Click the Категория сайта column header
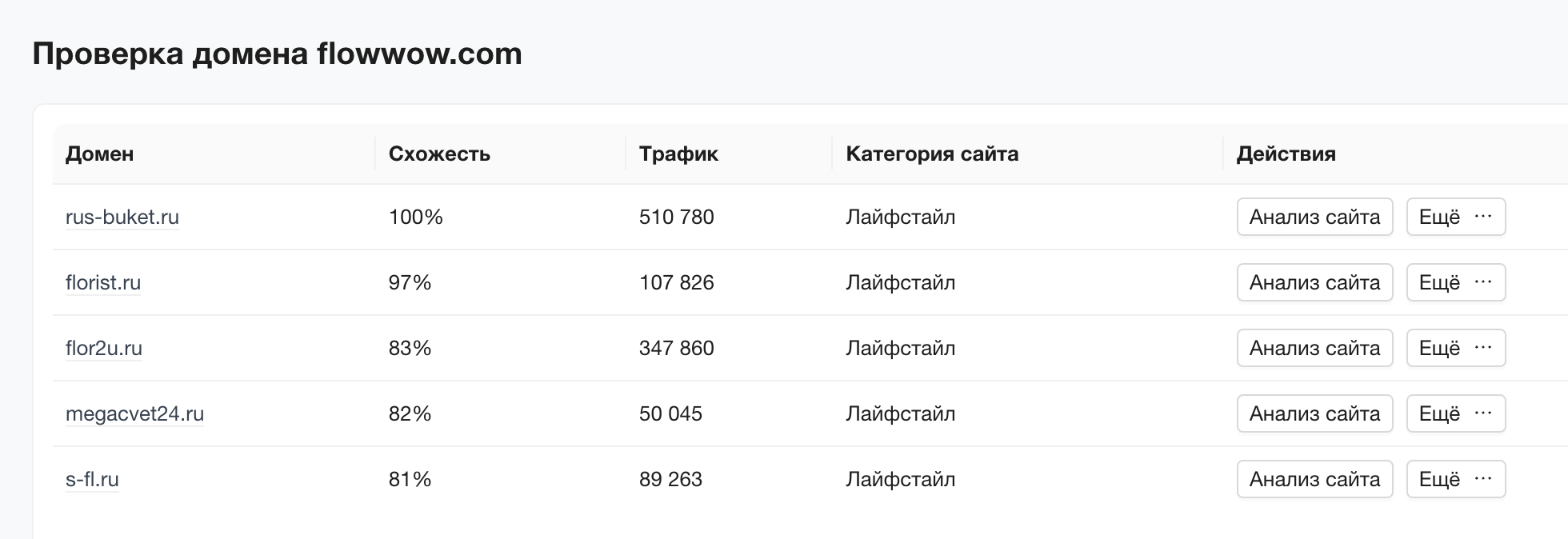 pos(932,154)
